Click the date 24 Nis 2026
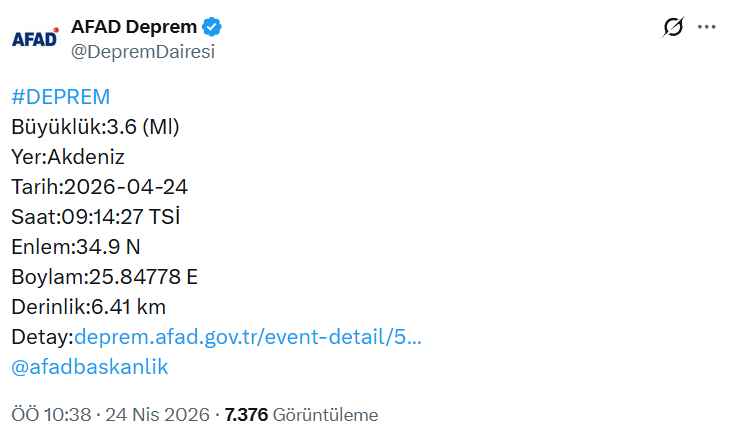The width and height of the screenshot is (733, 434). pos(155,414)
